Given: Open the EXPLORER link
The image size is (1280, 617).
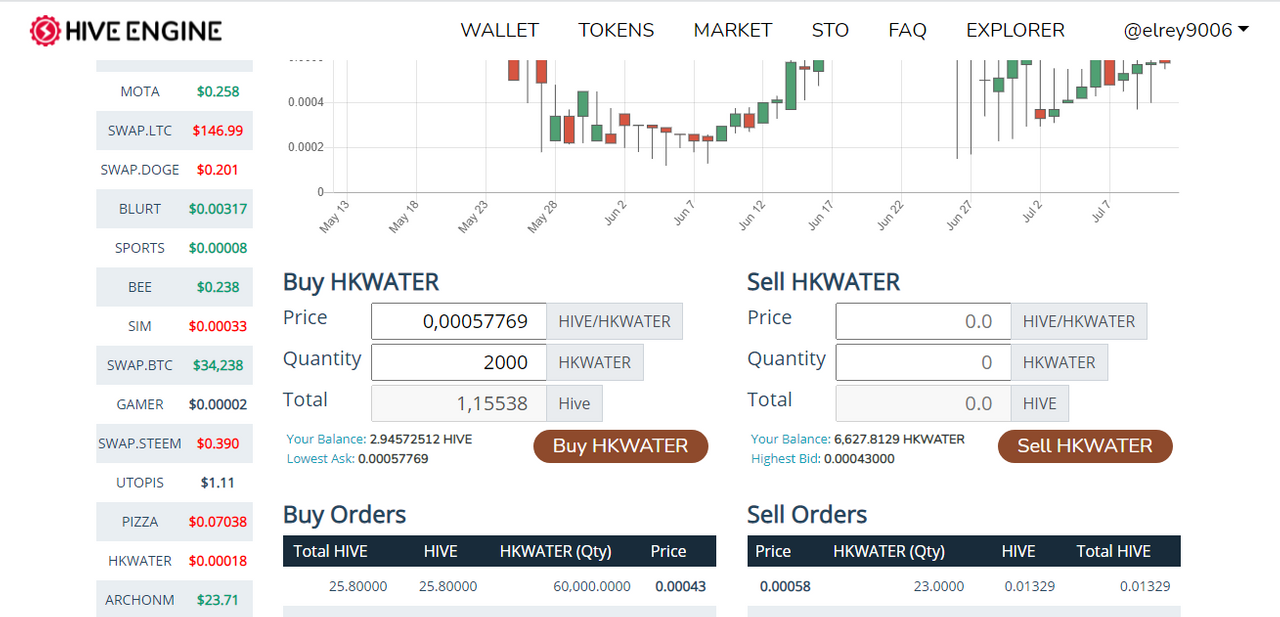Looking at the screenshot, I should point(1015,30).
